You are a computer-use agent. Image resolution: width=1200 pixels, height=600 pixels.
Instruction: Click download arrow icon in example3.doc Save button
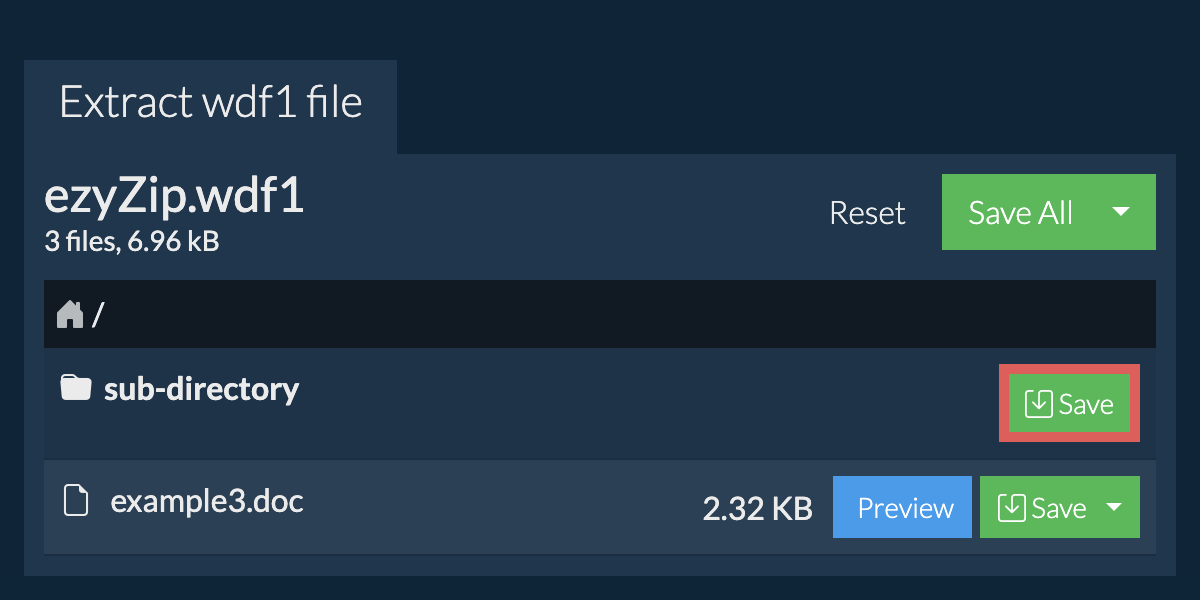point(1012,508)
